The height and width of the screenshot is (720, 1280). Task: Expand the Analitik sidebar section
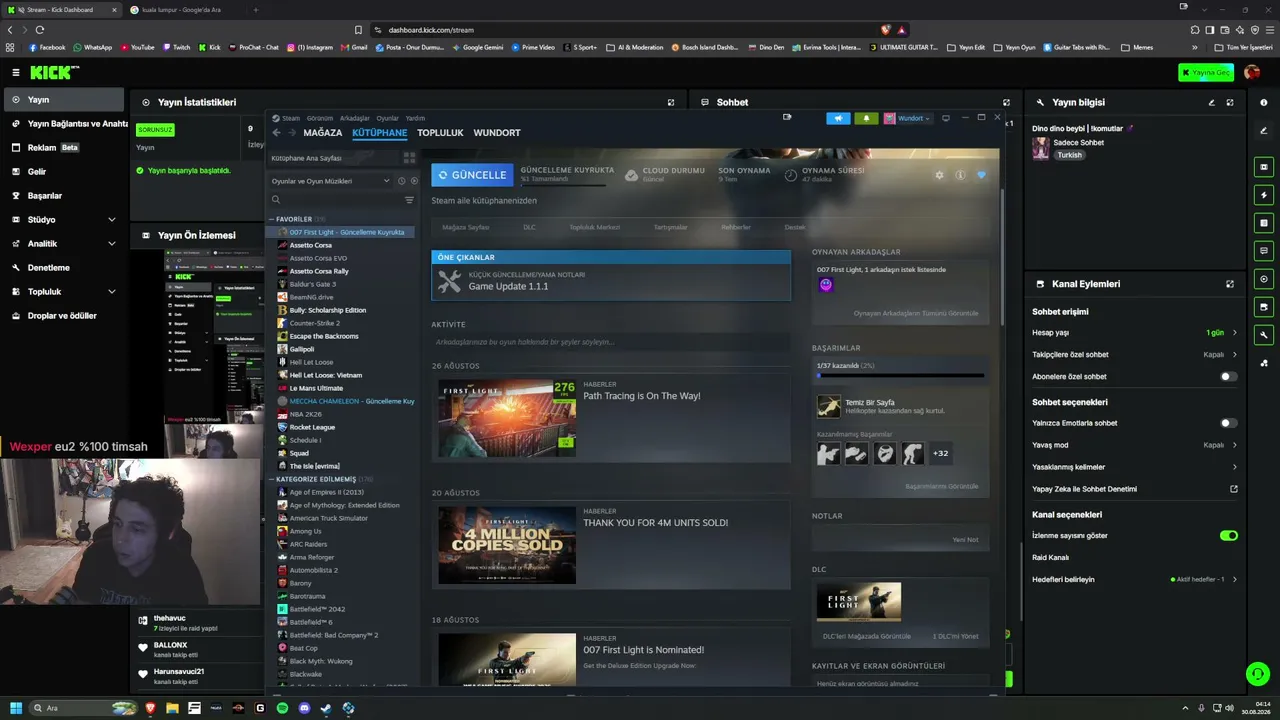[65, 244]
